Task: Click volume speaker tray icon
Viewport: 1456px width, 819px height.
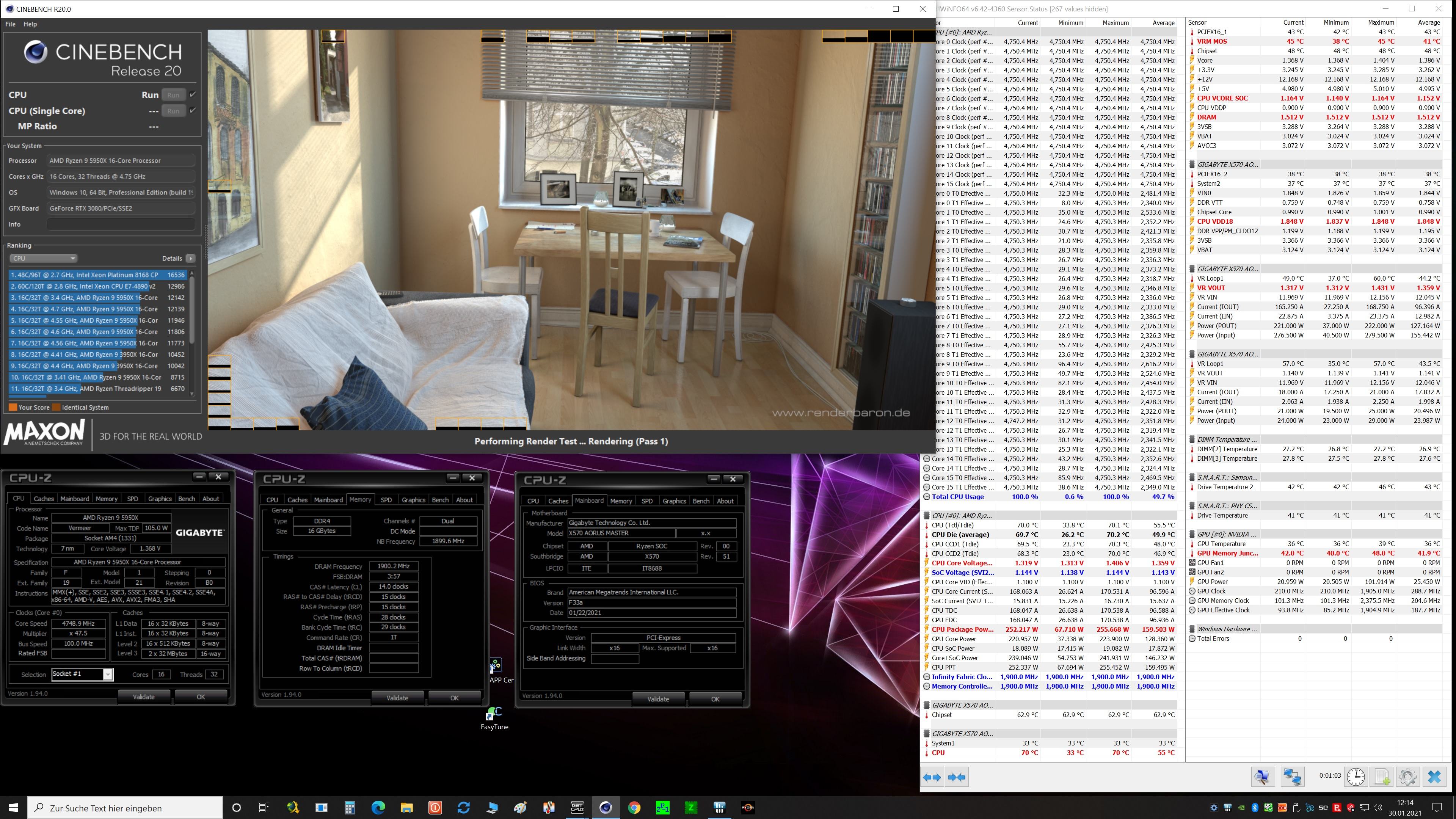Action: tap(1378, 808)
